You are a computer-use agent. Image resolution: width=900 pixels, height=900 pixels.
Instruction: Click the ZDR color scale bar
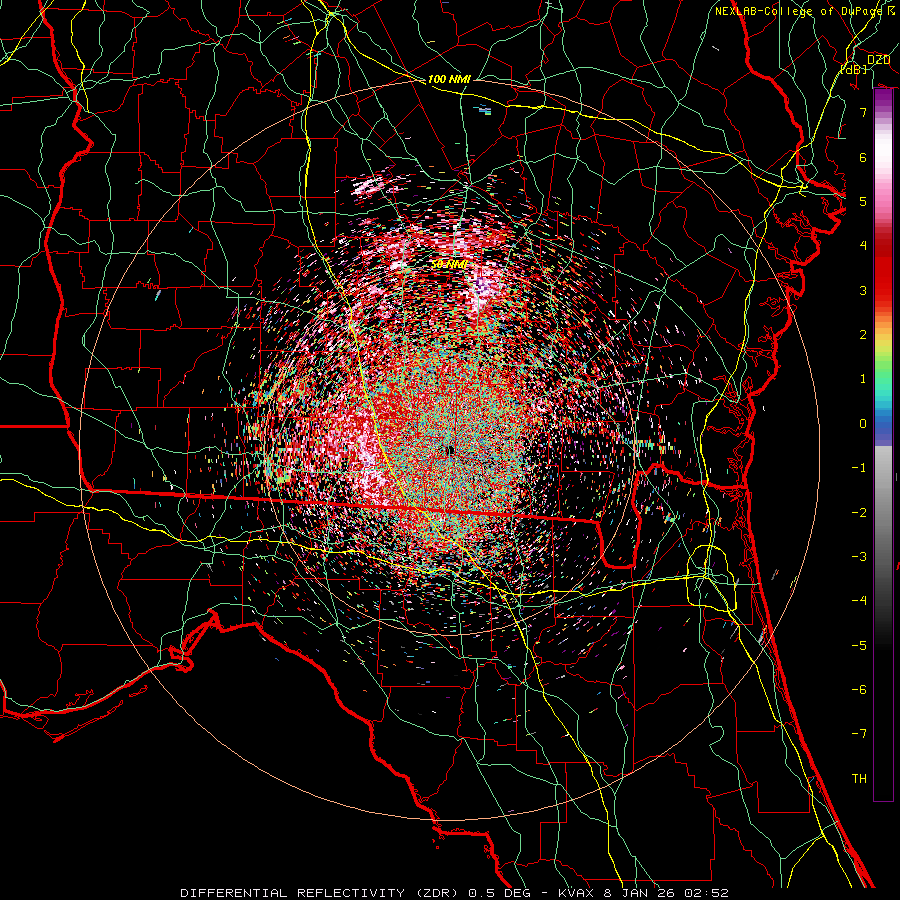point(883,445)
